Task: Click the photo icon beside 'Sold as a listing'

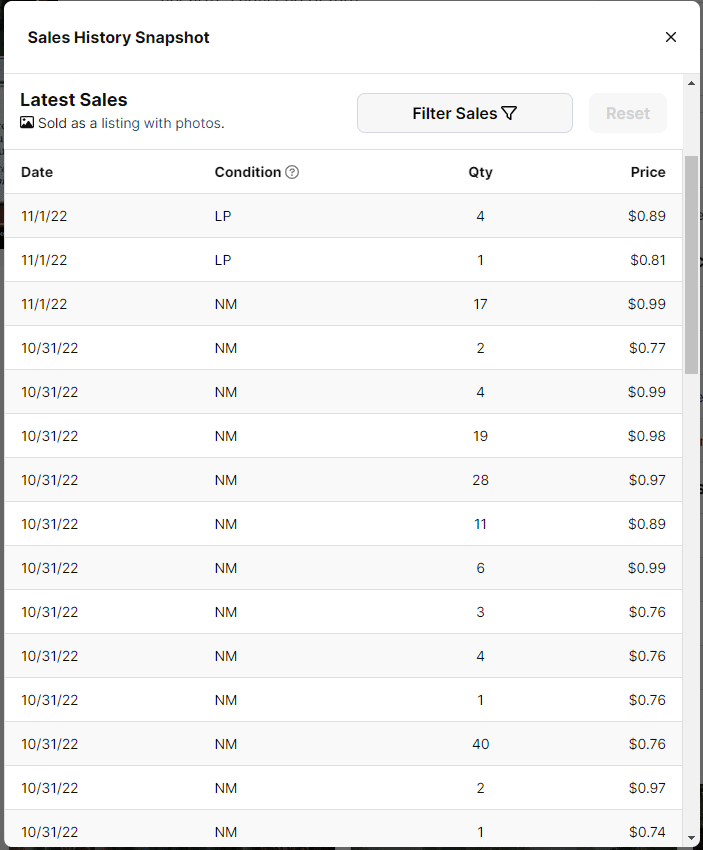Action: pos(27,123)
